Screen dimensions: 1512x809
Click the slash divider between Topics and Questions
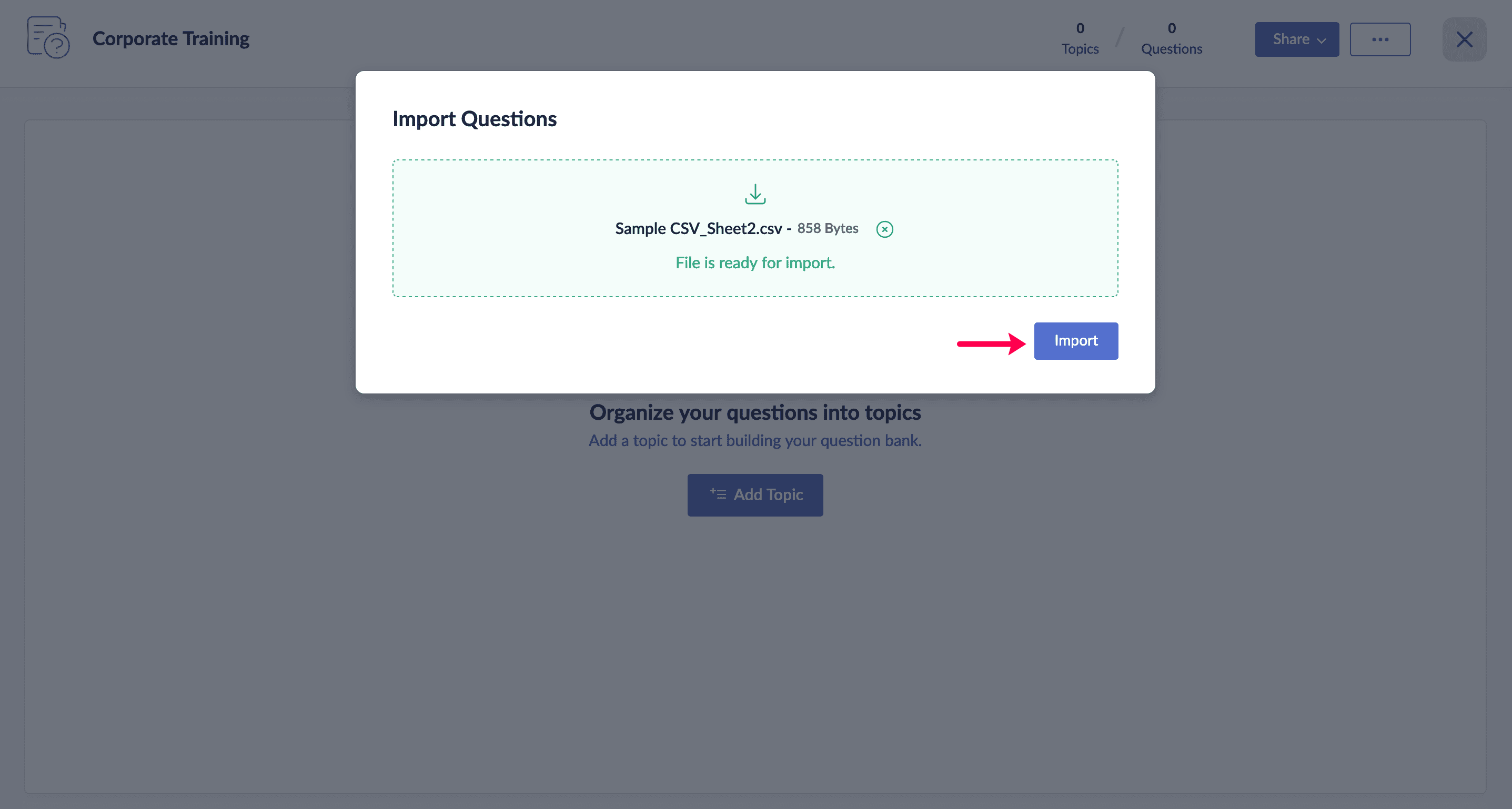[x=1120, y=37]
